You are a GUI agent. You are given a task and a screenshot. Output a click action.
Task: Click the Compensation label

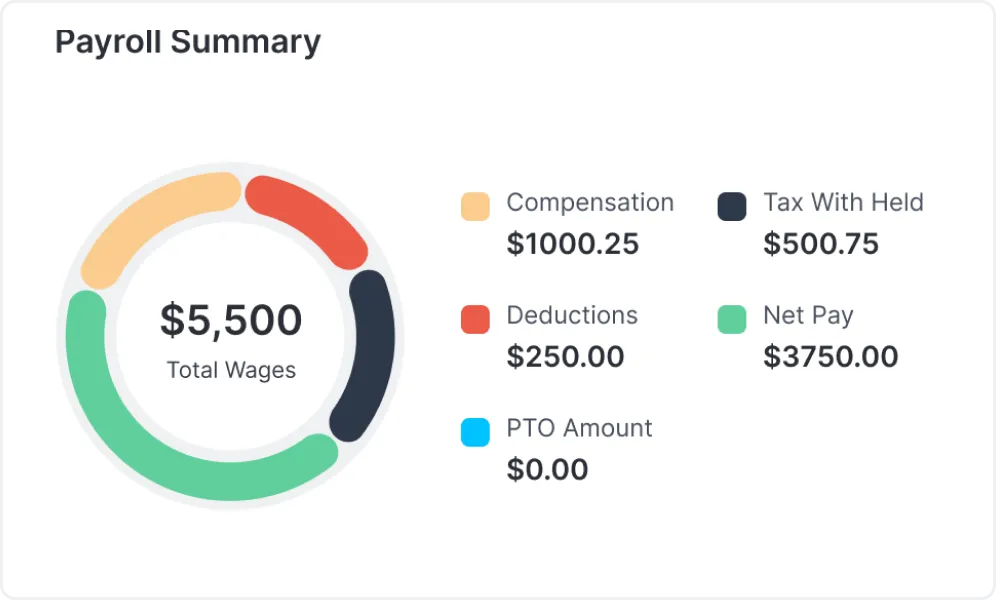click(590, 202)
